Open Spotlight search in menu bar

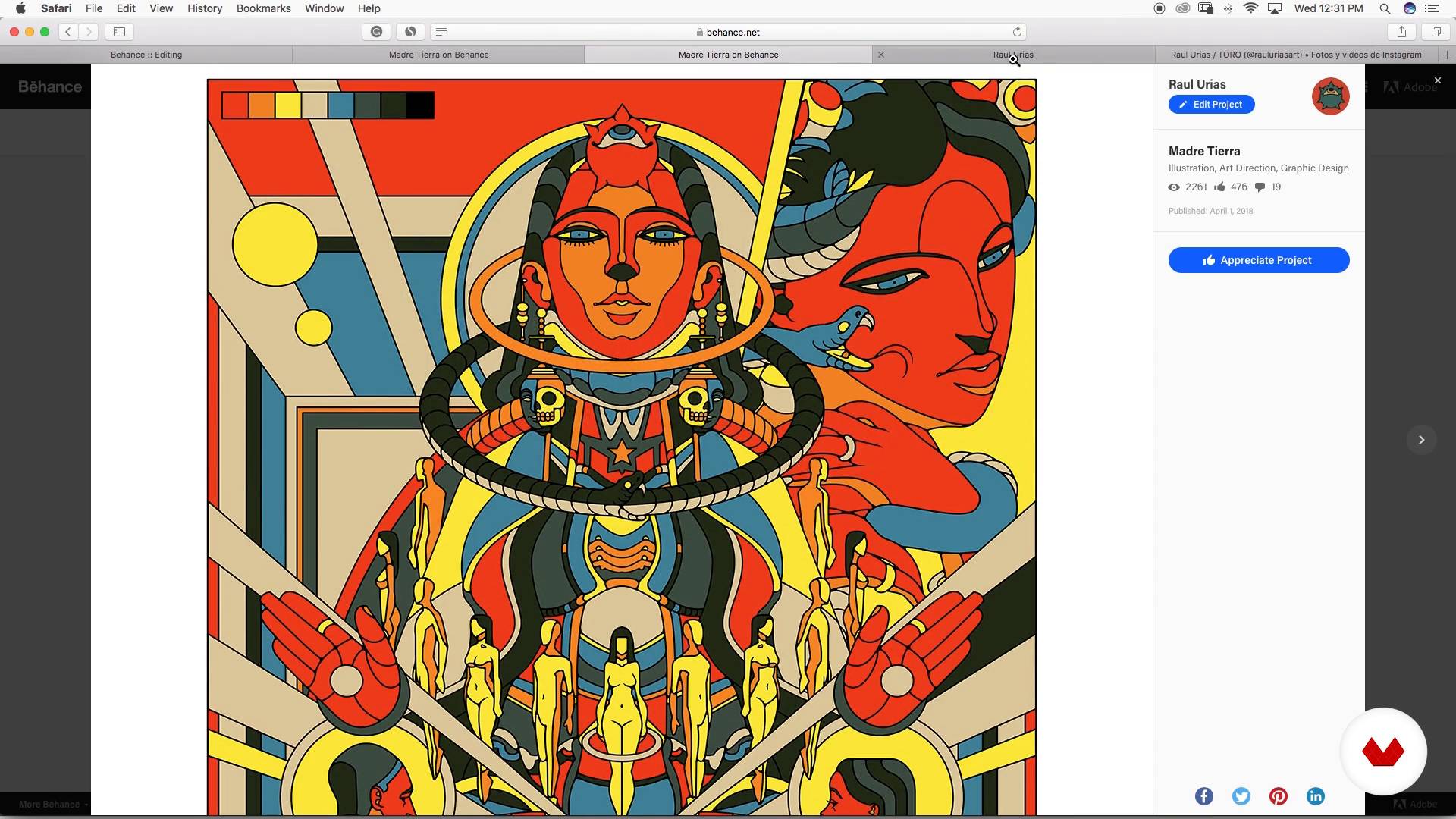click(x=1385, y=8)
